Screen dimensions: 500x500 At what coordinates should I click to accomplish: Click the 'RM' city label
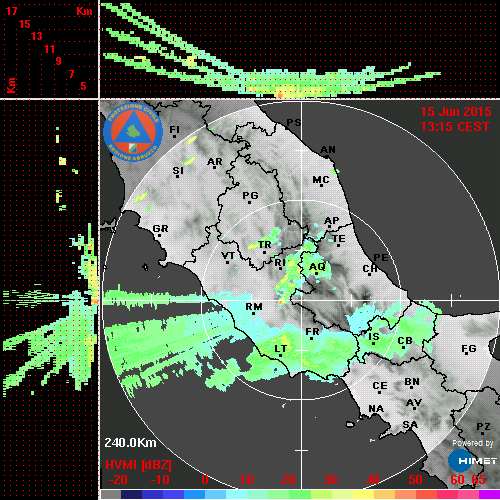click(x=254, y=307)
